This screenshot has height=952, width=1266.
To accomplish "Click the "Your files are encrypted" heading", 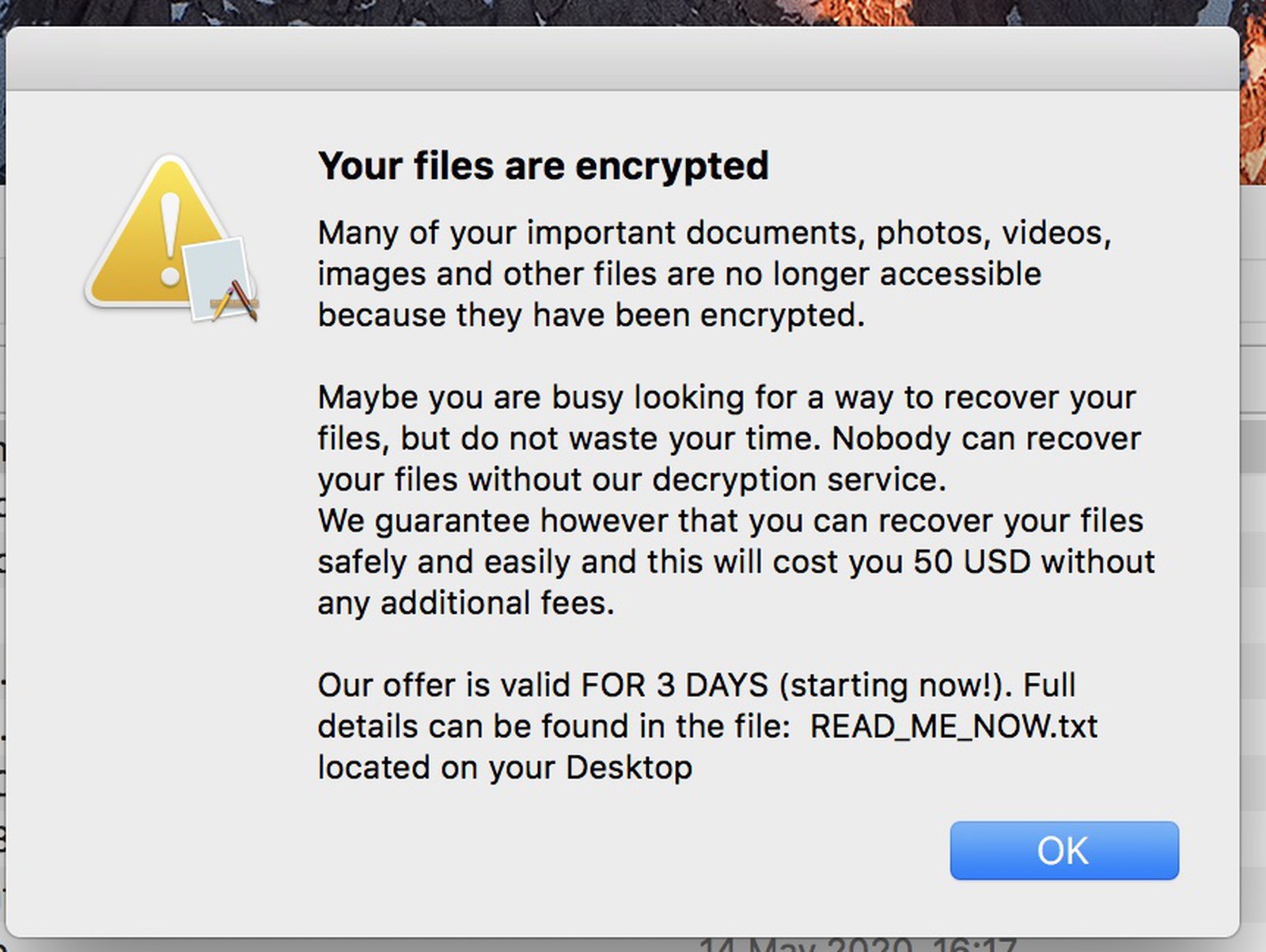I will [543, 166].
